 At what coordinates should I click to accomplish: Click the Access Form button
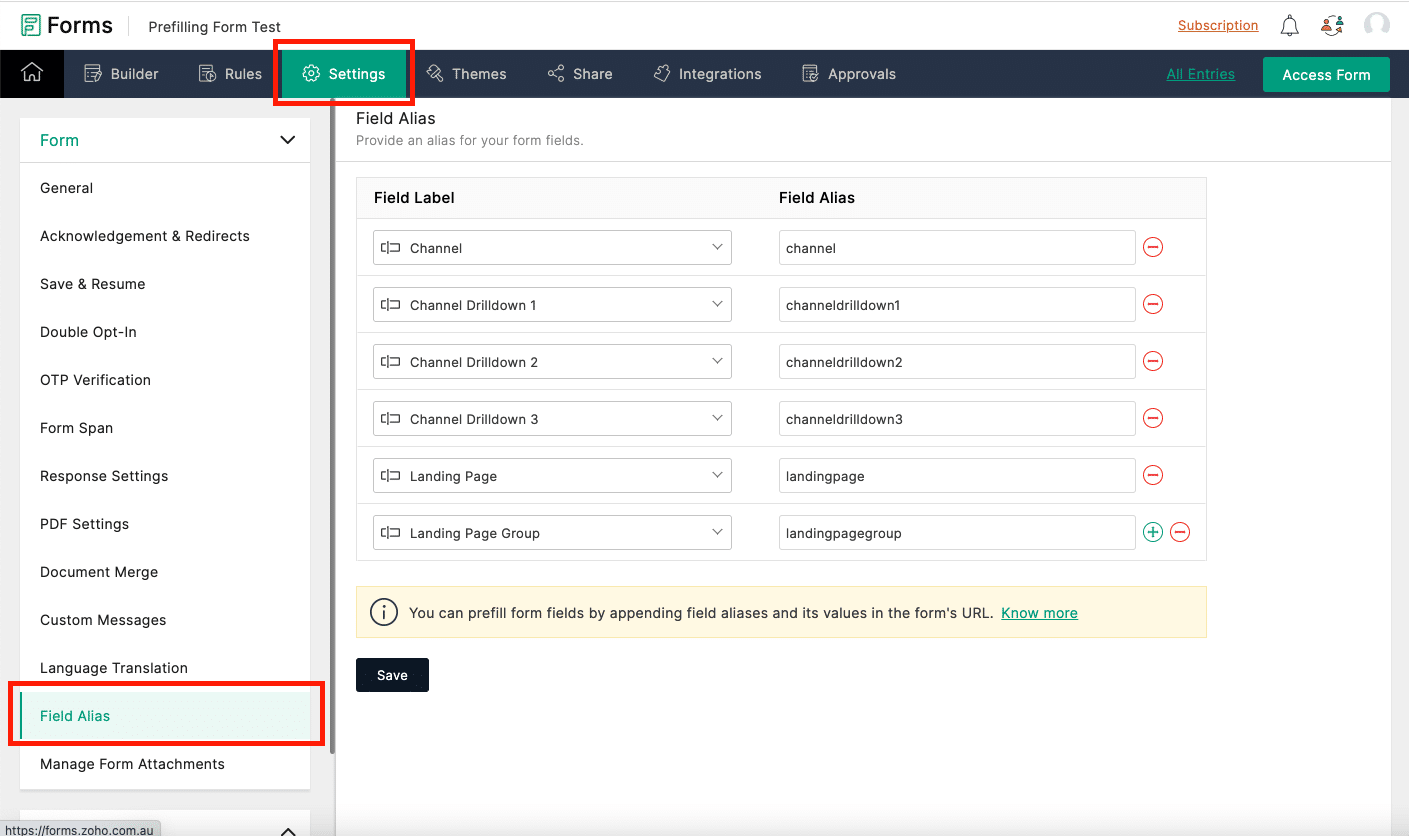(x=1326, y=74)
